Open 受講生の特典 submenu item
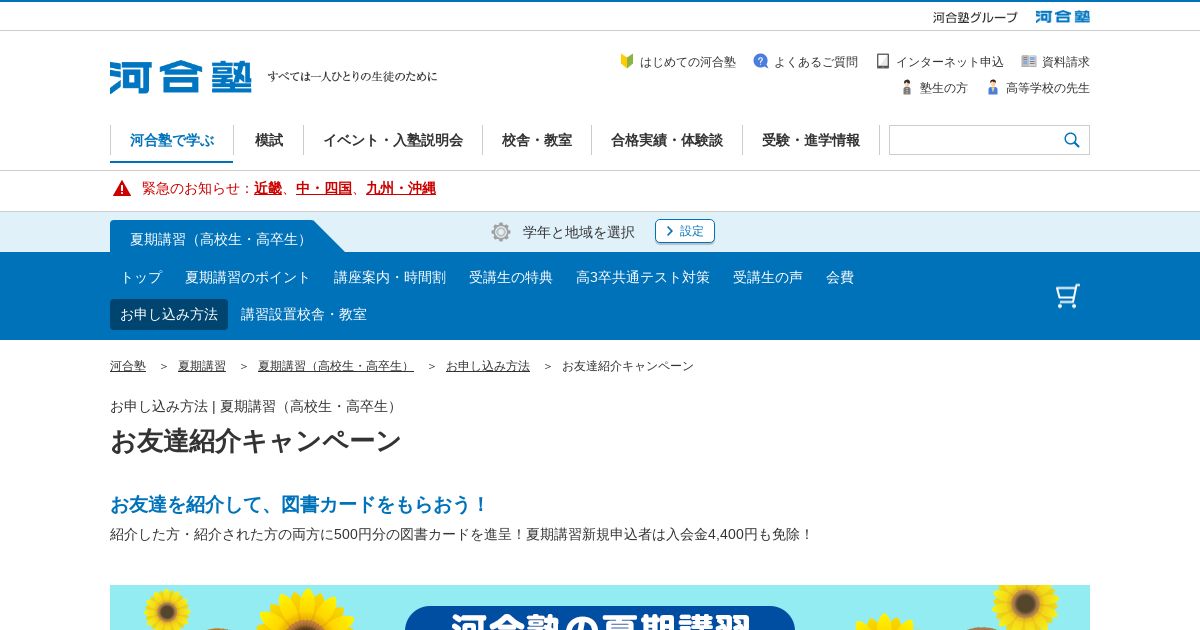 pyautogui.click(x=511, y=277)
